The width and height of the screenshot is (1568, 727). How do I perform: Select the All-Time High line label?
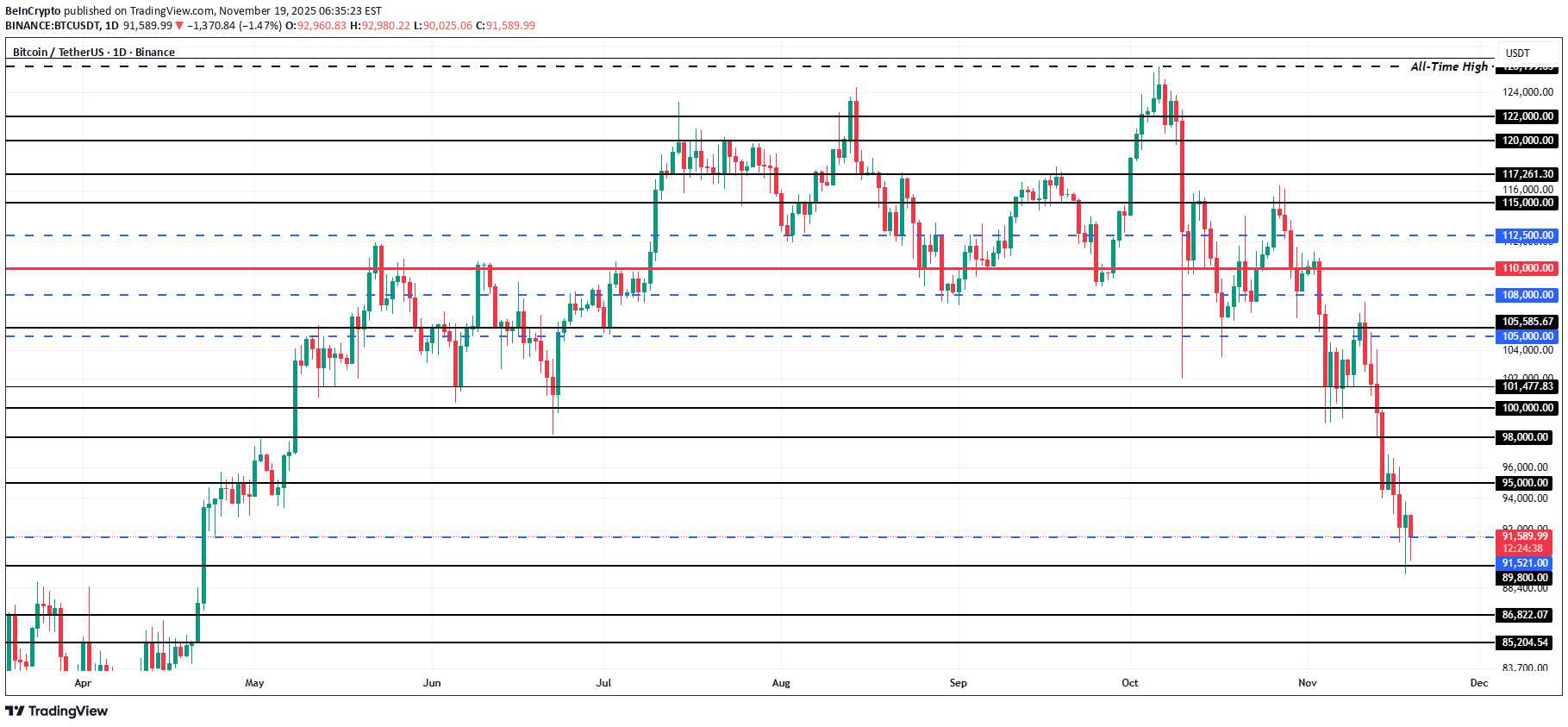[x=1448, y=66]
